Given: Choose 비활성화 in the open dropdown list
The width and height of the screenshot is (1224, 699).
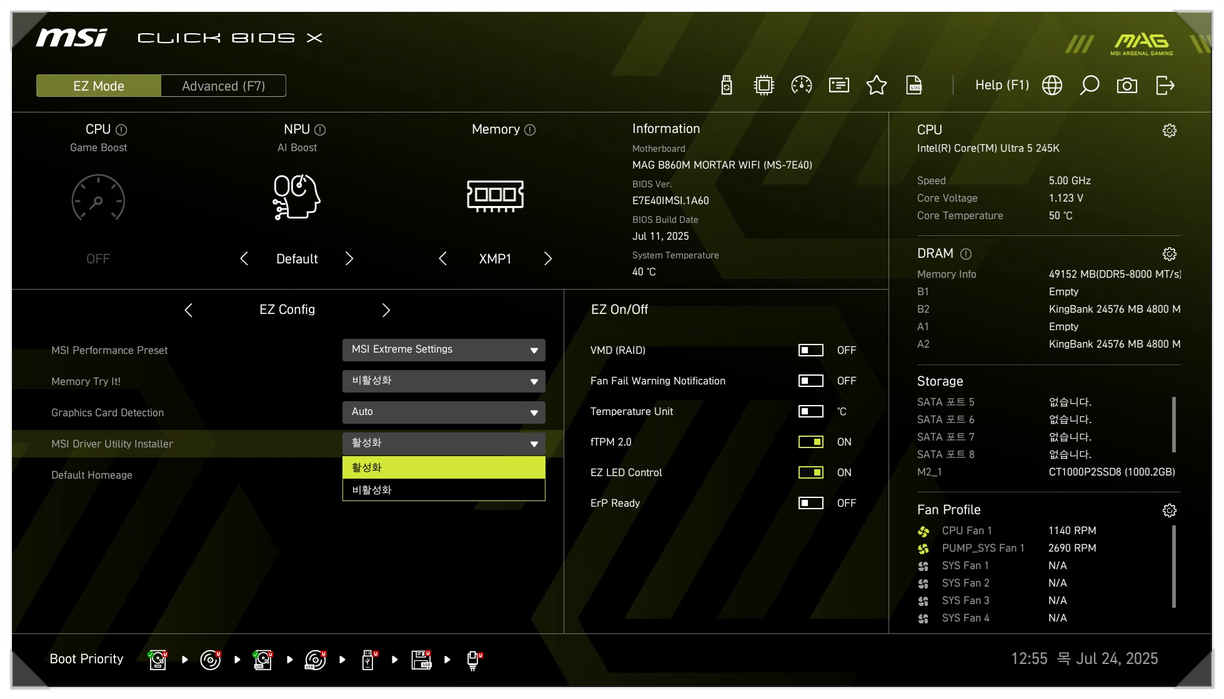Looking at the screenshot, I should pyautogui.click(x=443, y=490).
